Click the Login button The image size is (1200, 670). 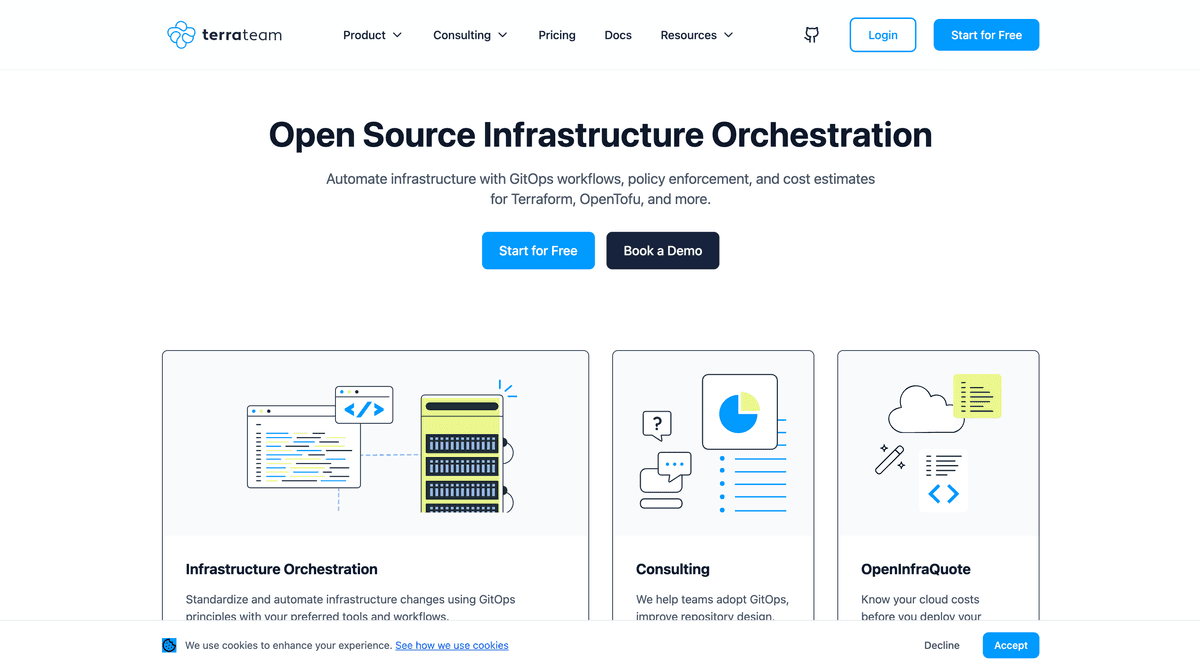click(883, 35)
